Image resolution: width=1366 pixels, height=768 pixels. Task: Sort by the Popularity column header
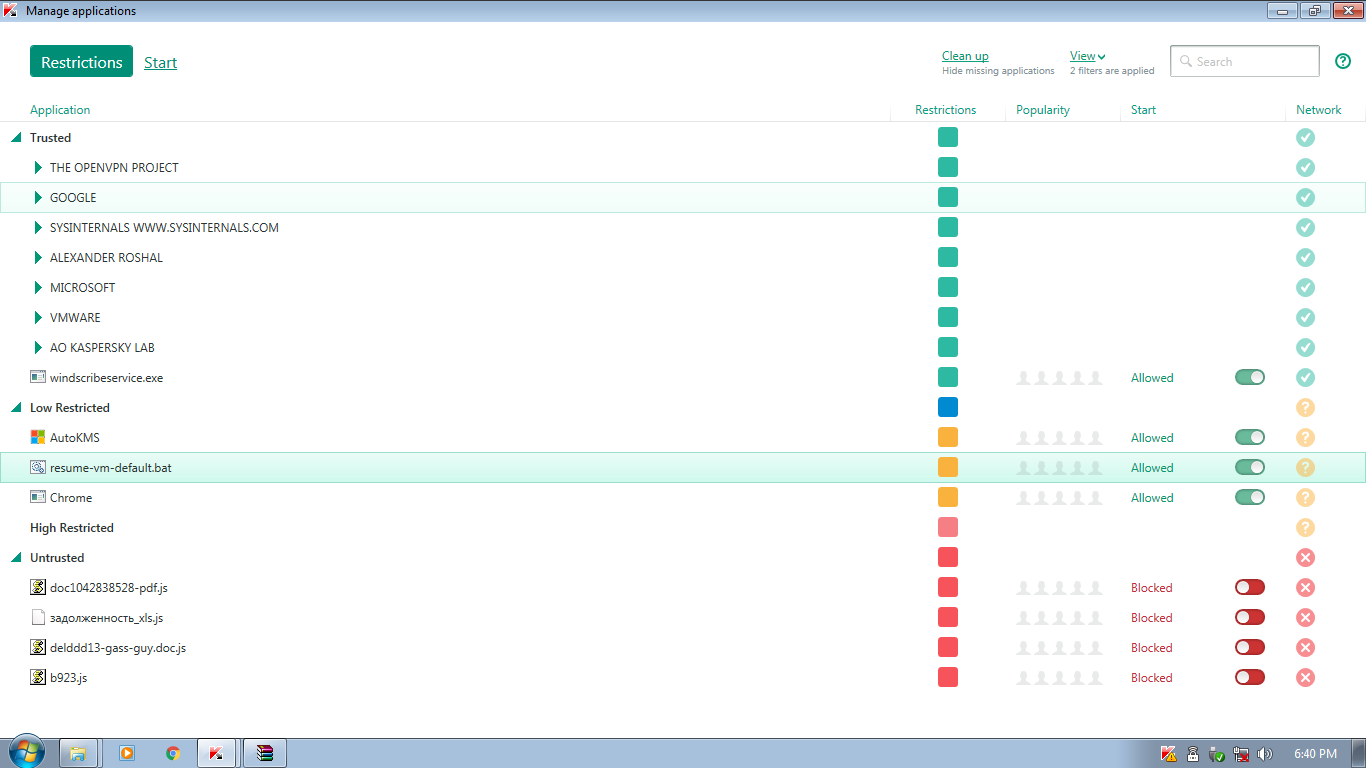pos(1043,110)
